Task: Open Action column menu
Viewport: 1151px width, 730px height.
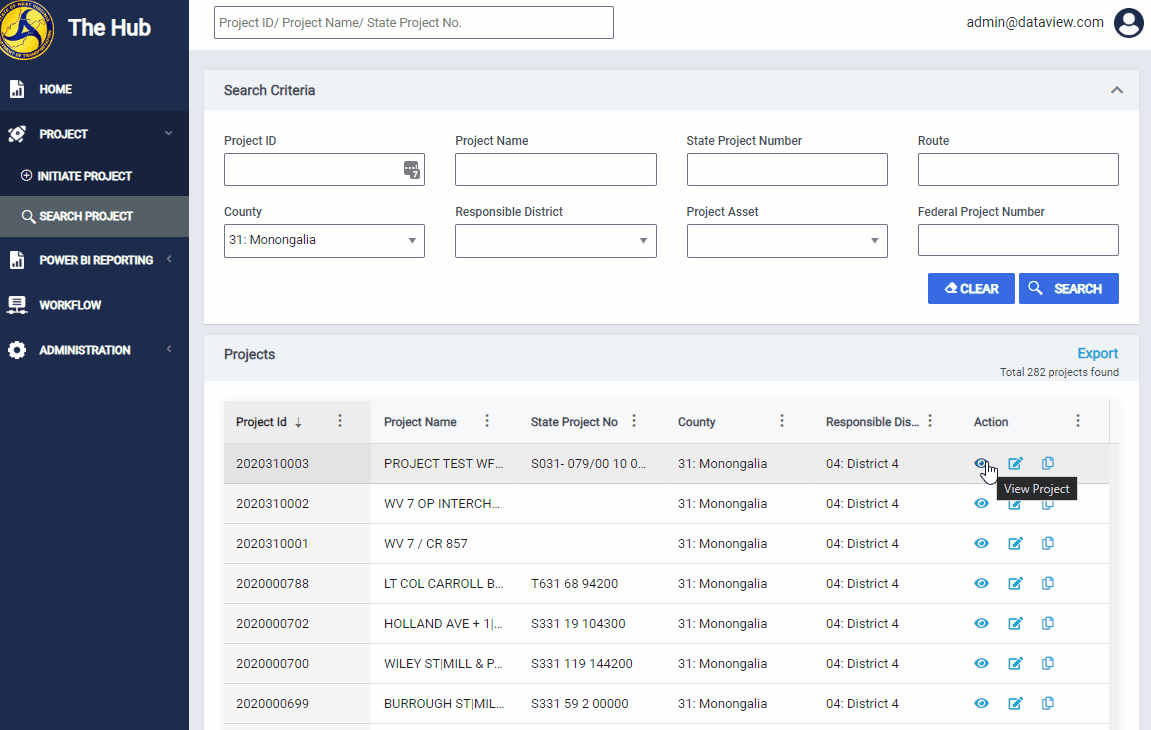Action: pyautogui.click(x=1078, y=421)
